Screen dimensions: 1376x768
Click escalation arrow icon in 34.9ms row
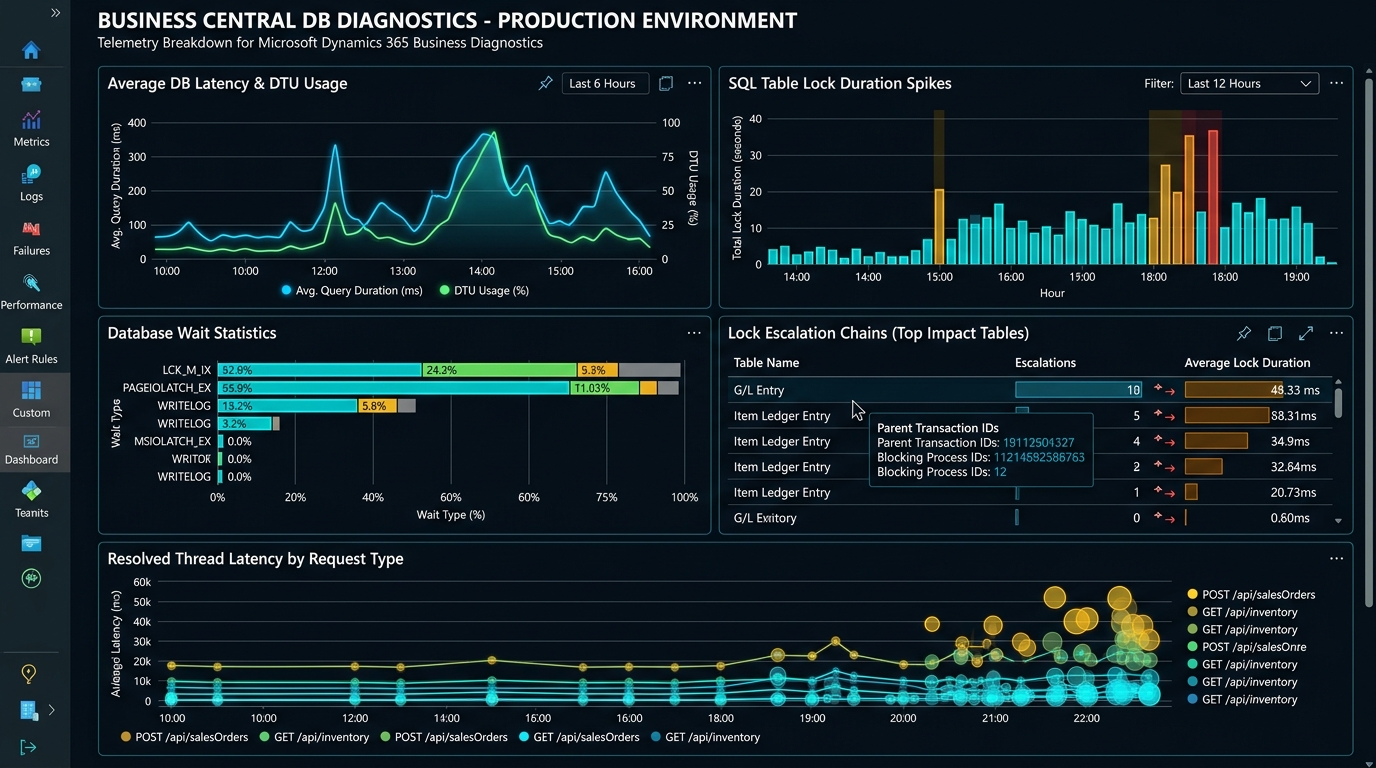click(1164, 441)
